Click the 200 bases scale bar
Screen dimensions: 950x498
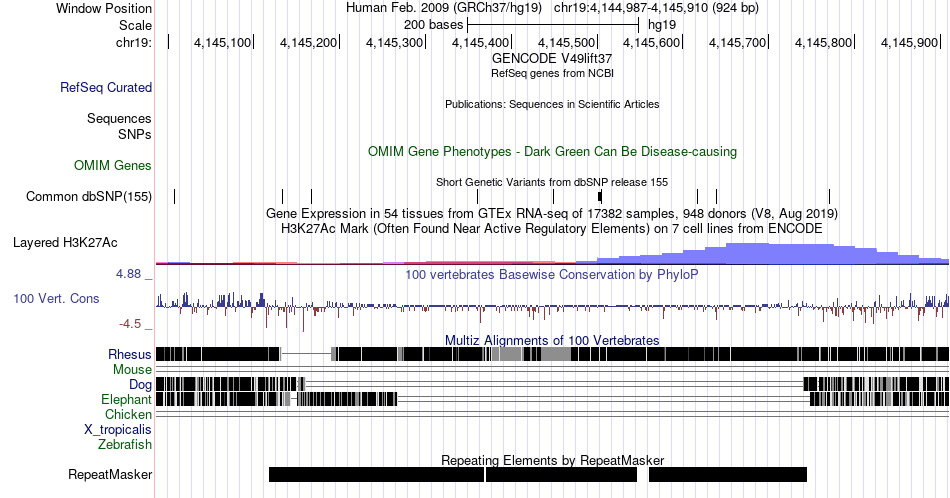pos(553,25)
